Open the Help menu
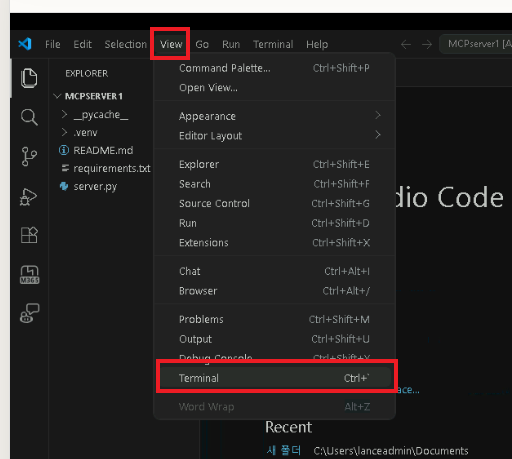The image size is (512, 459). (x=317, y=44)
